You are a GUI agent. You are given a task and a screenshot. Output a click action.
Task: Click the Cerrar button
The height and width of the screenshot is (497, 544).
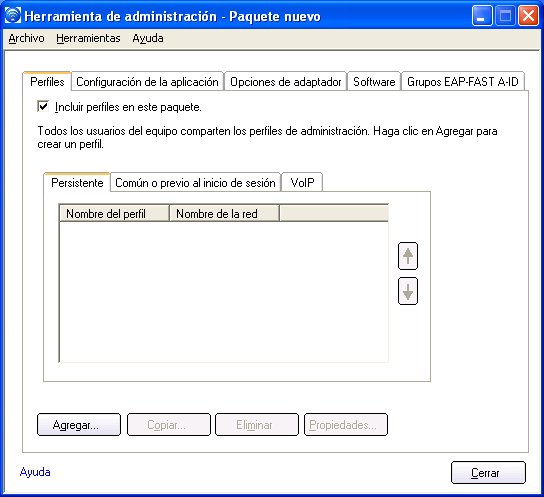coord(488,472)
